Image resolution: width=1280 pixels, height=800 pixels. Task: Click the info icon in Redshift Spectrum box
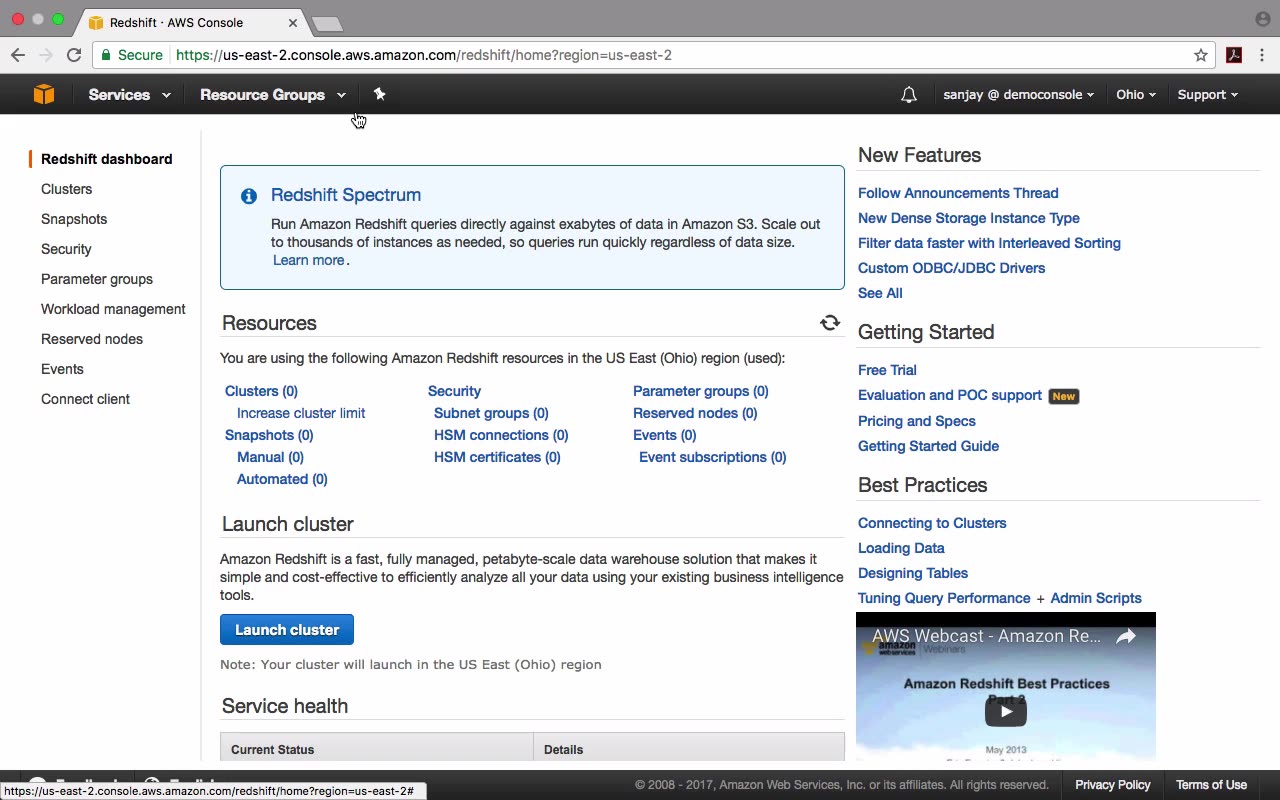tap(249, 196)
